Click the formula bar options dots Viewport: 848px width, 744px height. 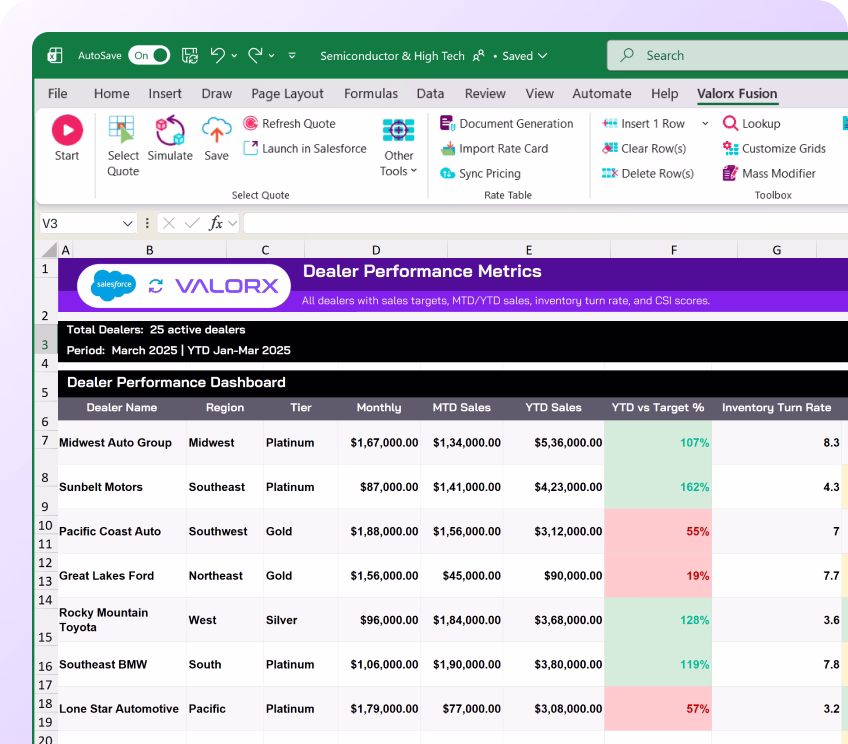point(147,223)
